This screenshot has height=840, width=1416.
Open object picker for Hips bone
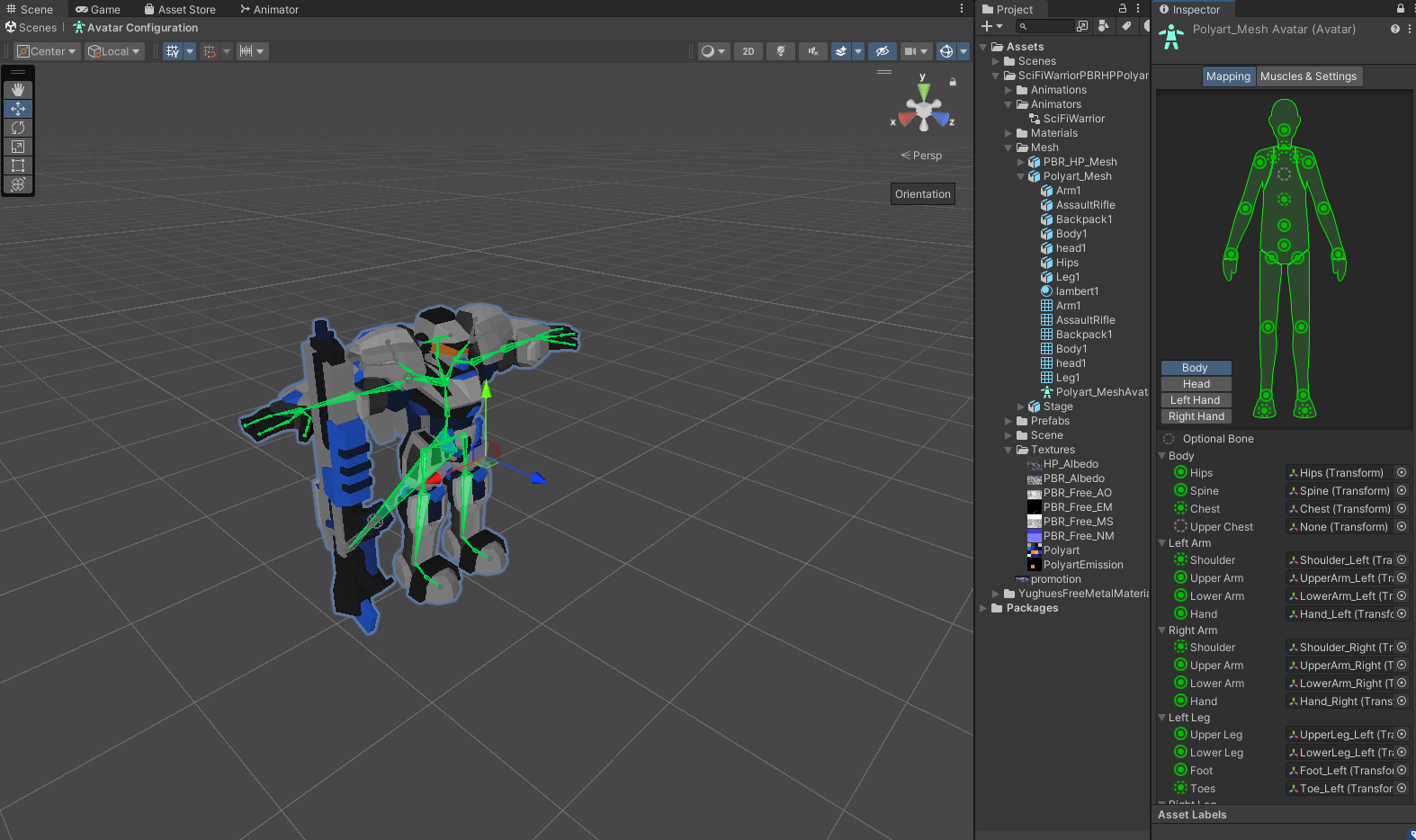1402,472
